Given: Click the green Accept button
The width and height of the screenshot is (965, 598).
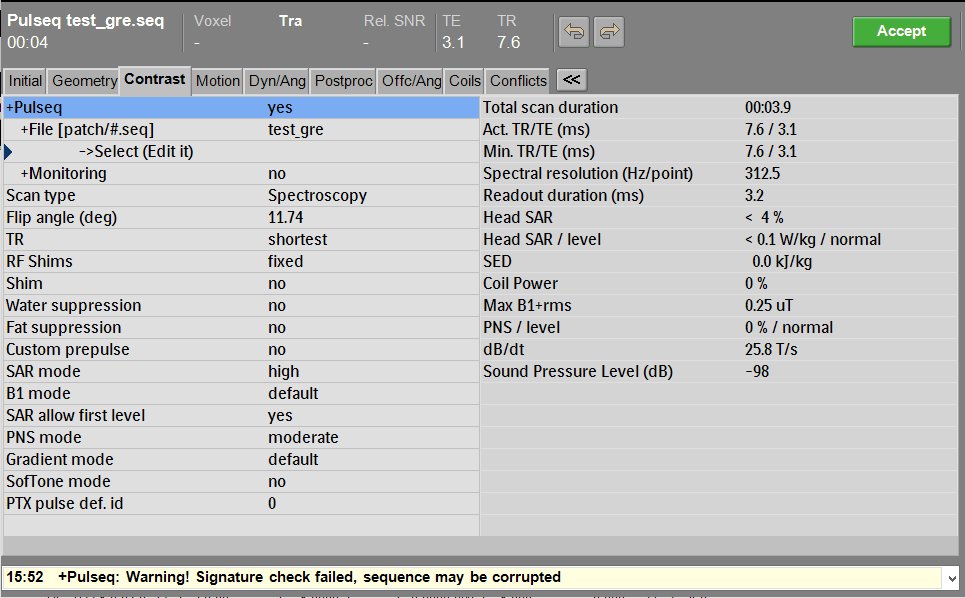Looking at the screenshot, I should [x=901, y=31].
